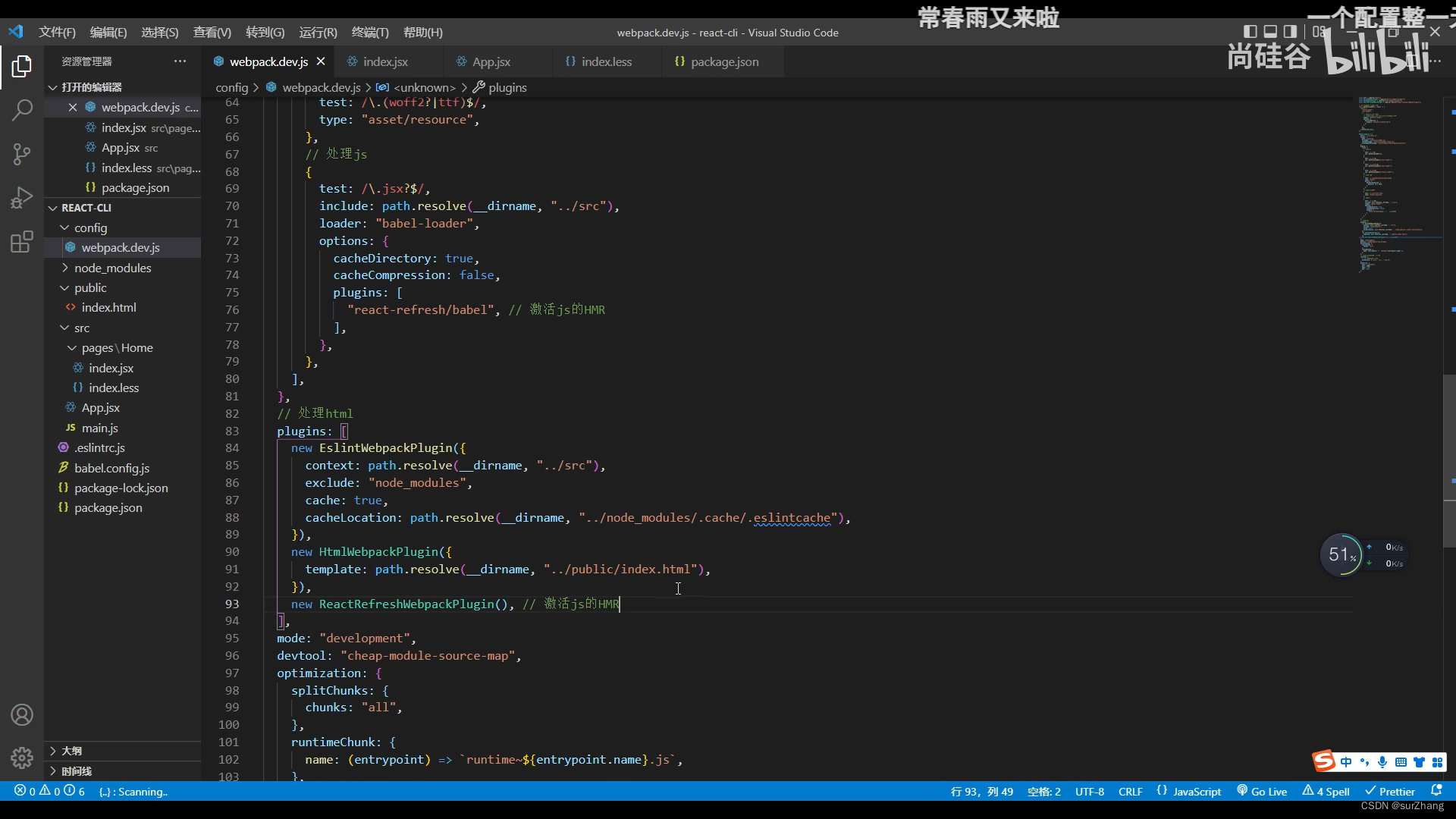Click the <unknown> breadcrumb segment
Image resolution: width=1456 pixels, height=819 pixels.
coord(424,87)
